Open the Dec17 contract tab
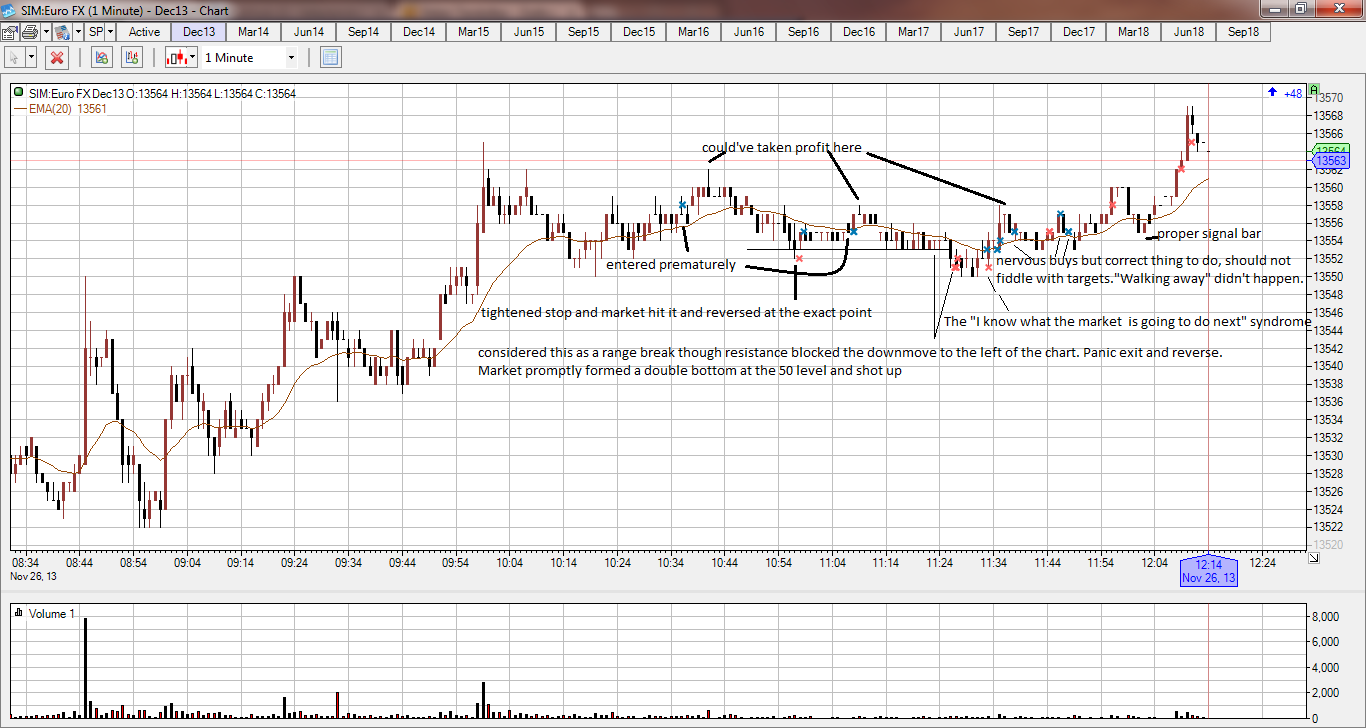This screenshot has width=1366, height=728. [x=1079, y=32]
